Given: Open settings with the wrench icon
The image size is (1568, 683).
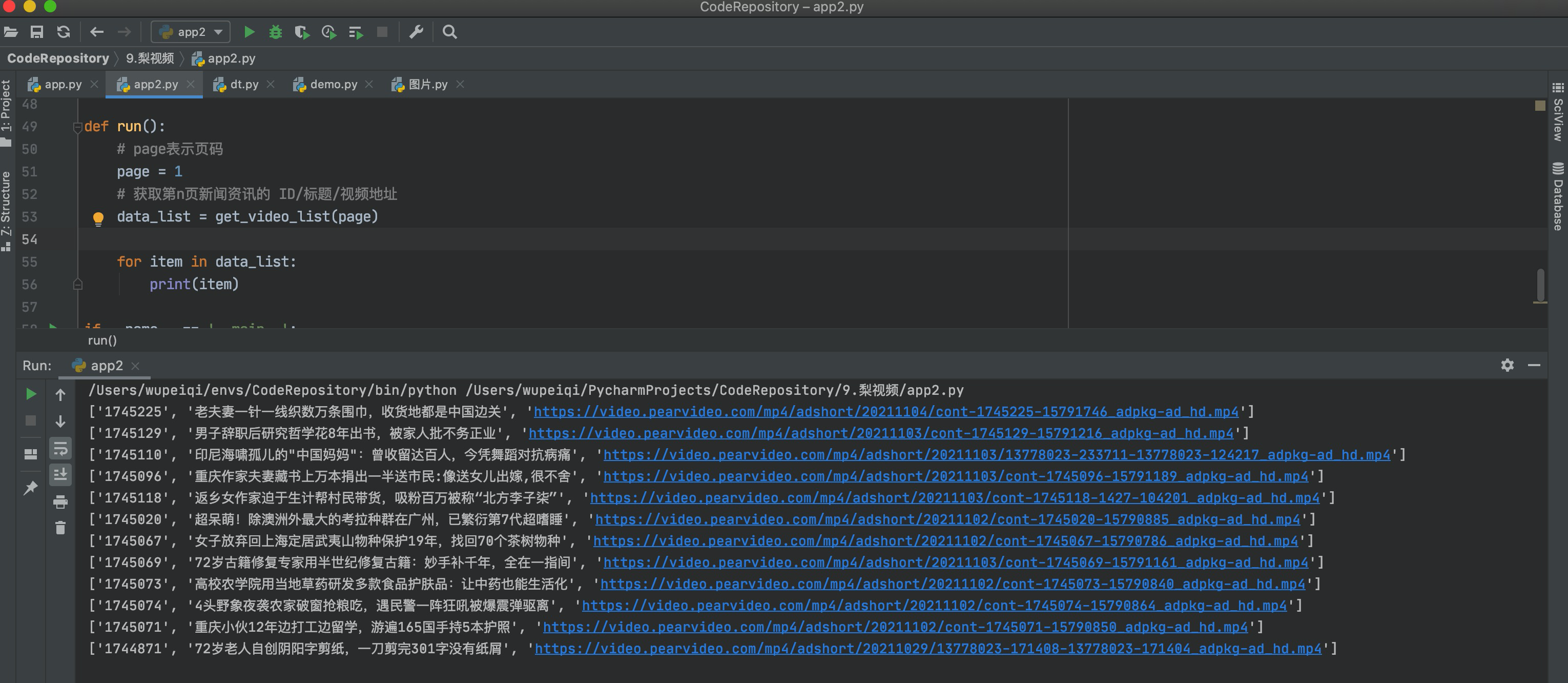Looking at the screenshot, I should (x=417, y=32).
